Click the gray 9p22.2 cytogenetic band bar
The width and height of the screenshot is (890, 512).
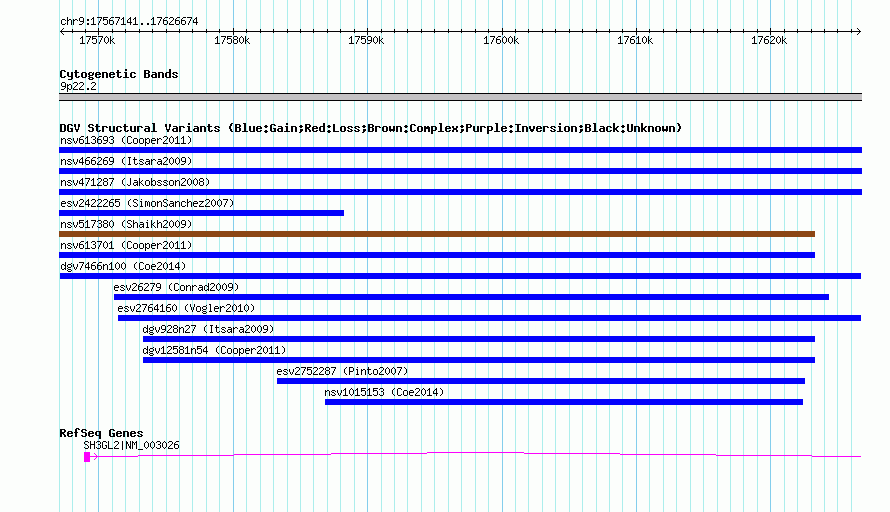460,97
